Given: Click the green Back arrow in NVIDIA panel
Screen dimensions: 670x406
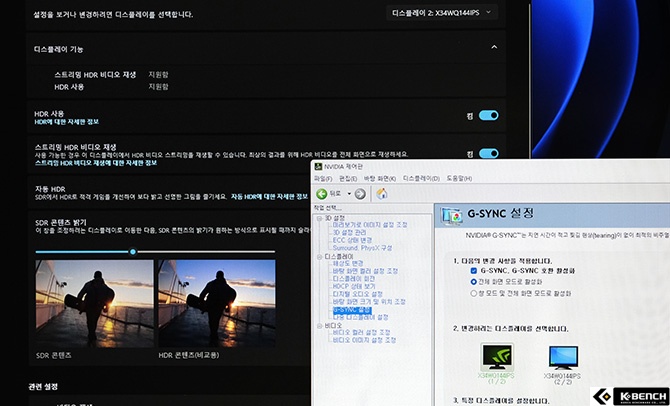Looking at the screenshot, I should (x=322, y=194).
